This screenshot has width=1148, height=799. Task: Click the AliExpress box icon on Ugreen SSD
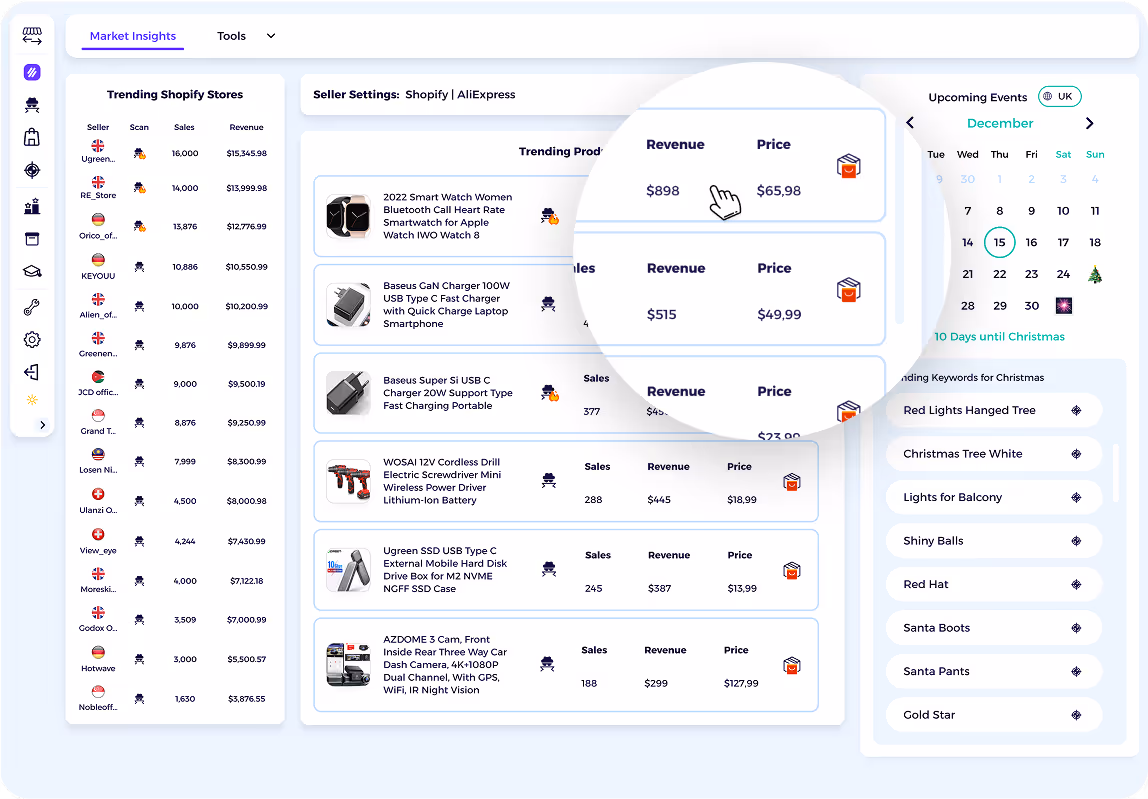(x=791, y=571)
